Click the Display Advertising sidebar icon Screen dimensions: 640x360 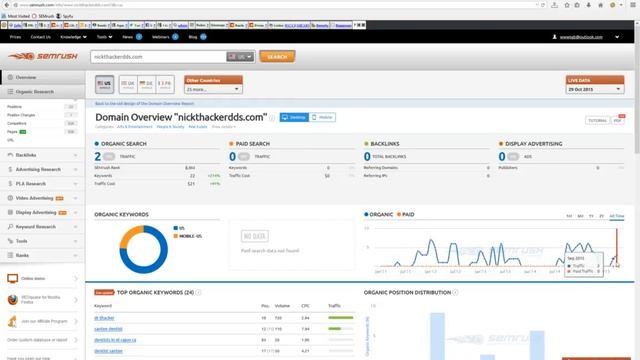(10, 212)
